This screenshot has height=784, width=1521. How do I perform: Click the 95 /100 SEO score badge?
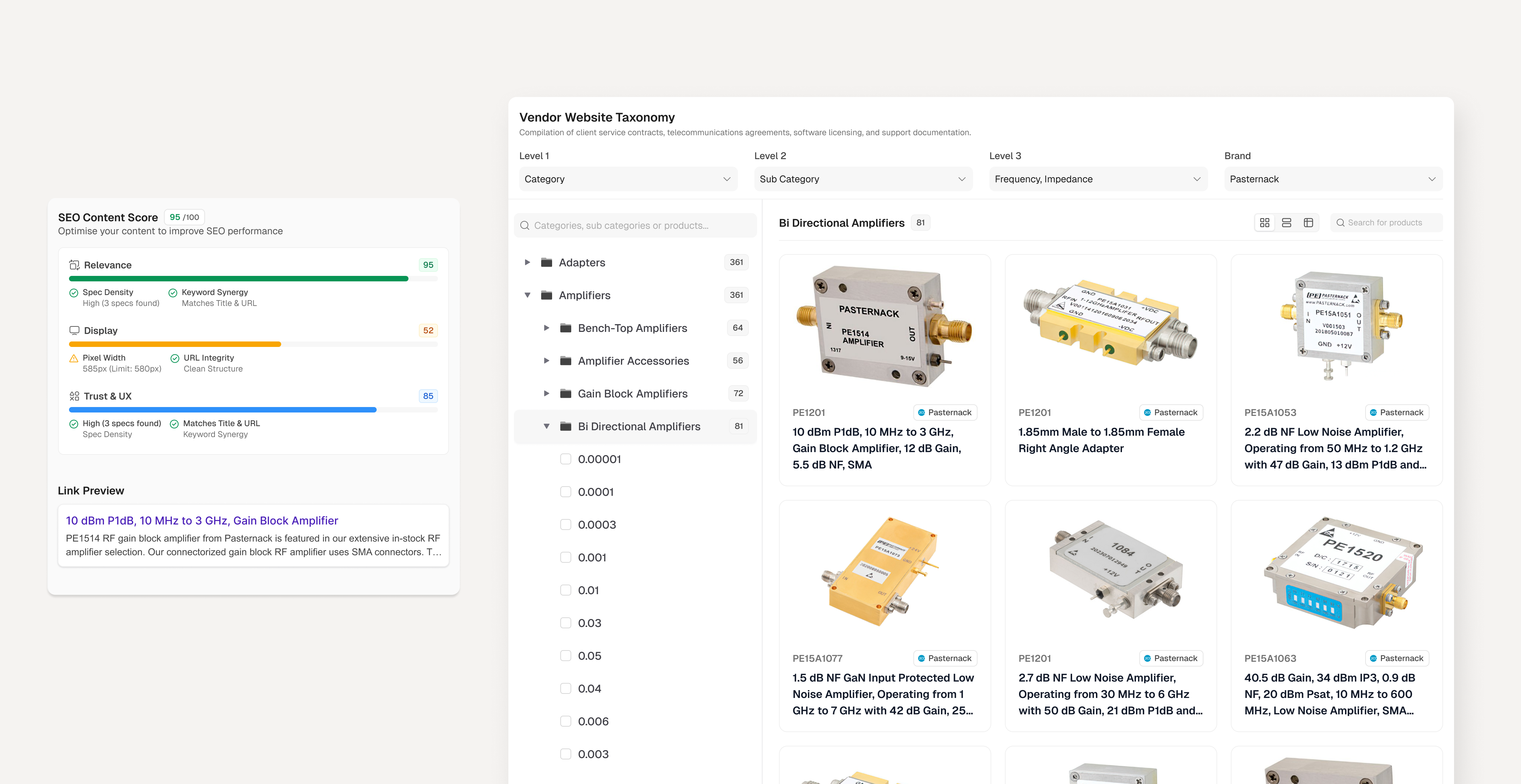[184, 217]
